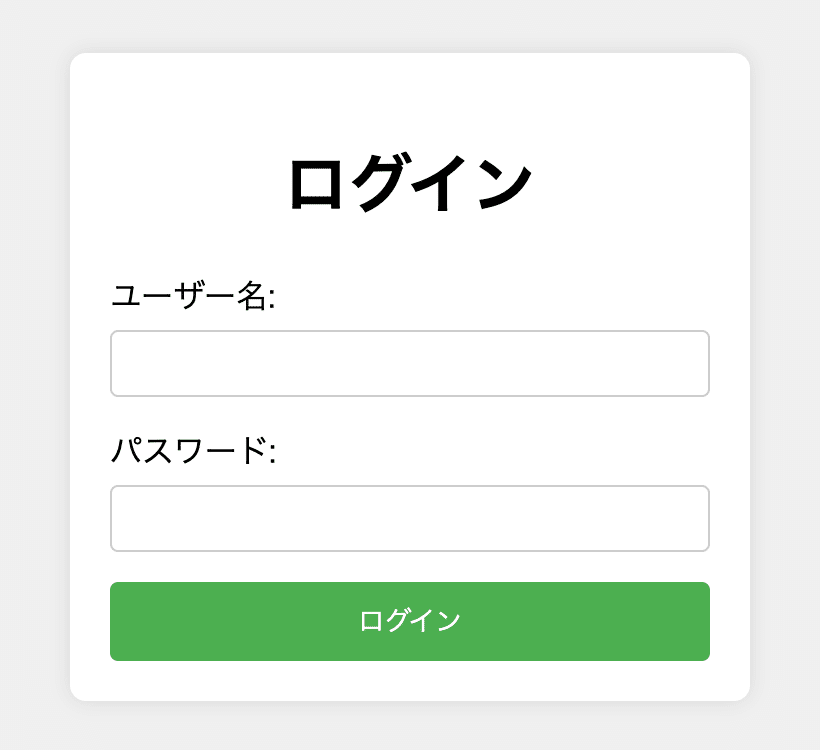Click the white ログイン text on the button
820x750 pixels.
click(x=410, y=621)
